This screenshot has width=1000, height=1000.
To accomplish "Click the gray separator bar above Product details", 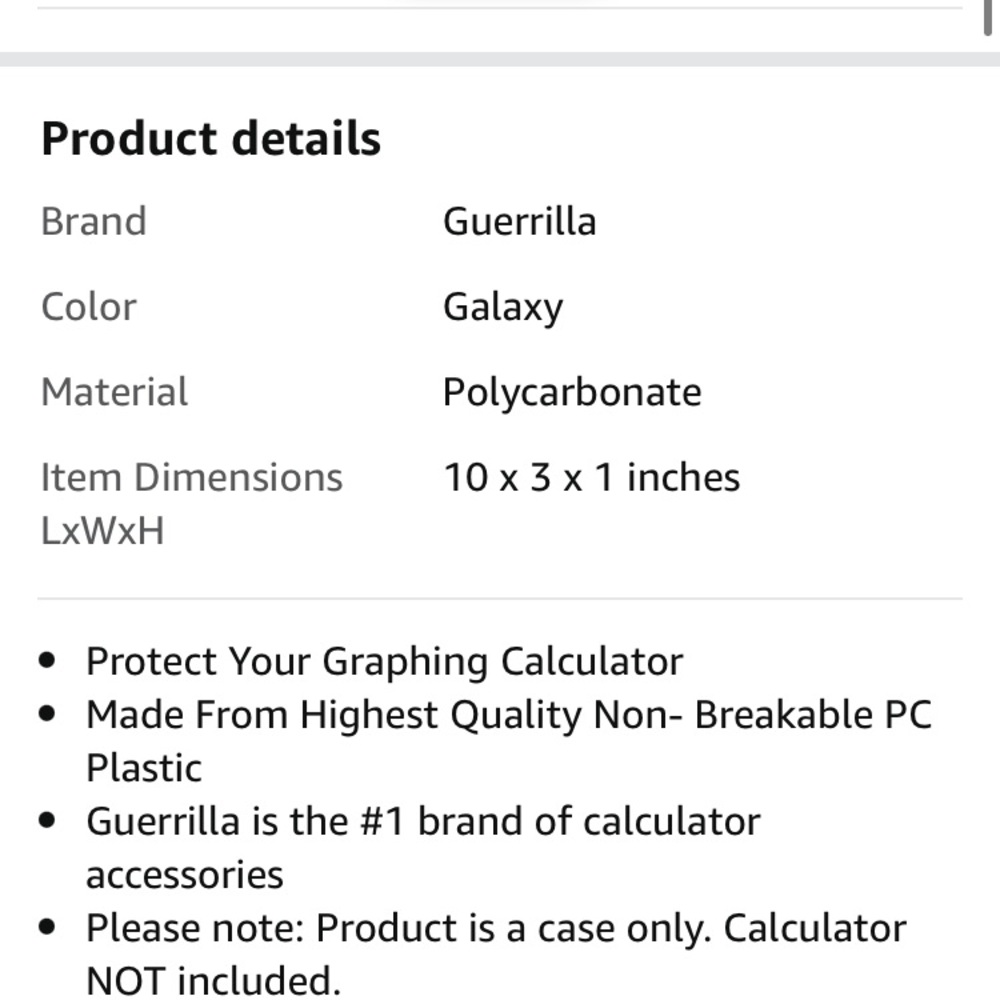I will [500, 59].
